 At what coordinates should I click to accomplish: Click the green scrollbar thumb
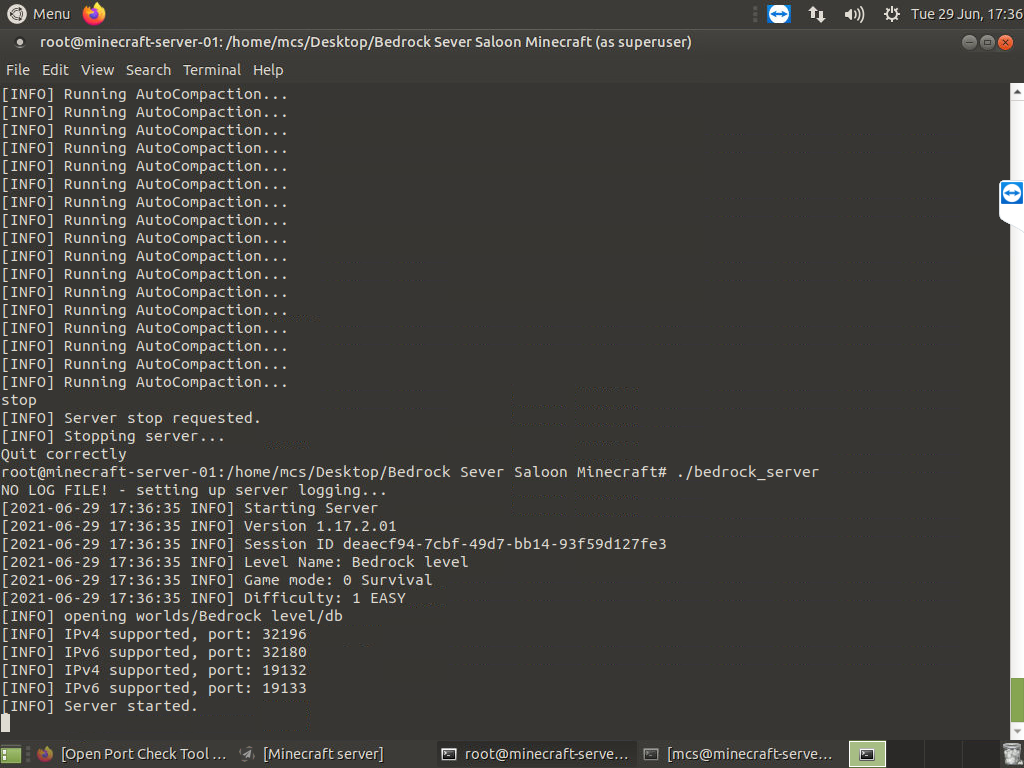(x=1017, y=699)
